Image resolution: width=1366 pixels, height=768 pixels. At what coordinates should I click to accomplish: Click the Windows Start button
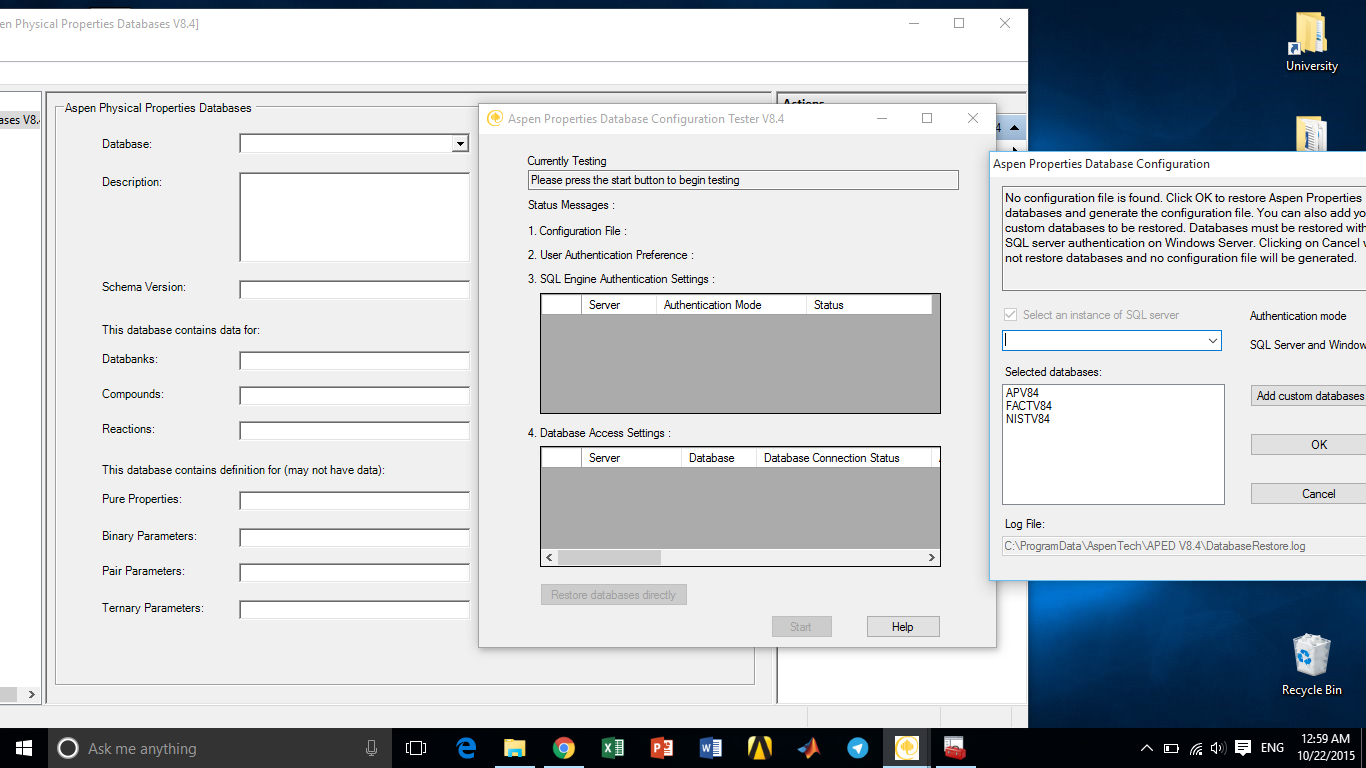[24, 748]
